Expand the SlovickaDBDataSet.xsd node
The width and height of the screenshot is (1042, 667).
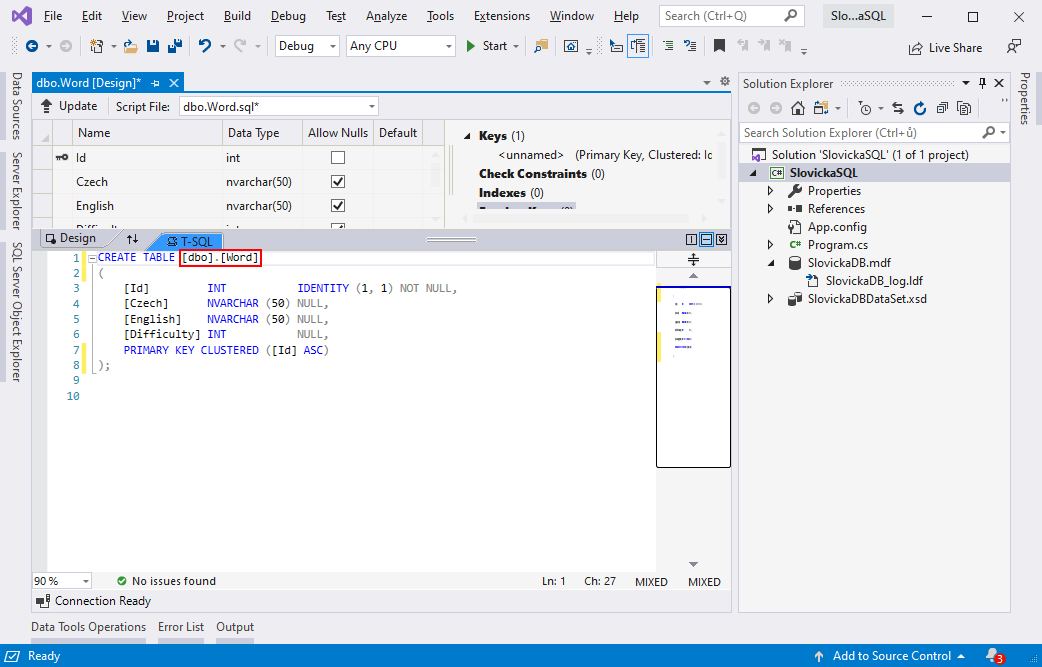[x=770, y=299]
